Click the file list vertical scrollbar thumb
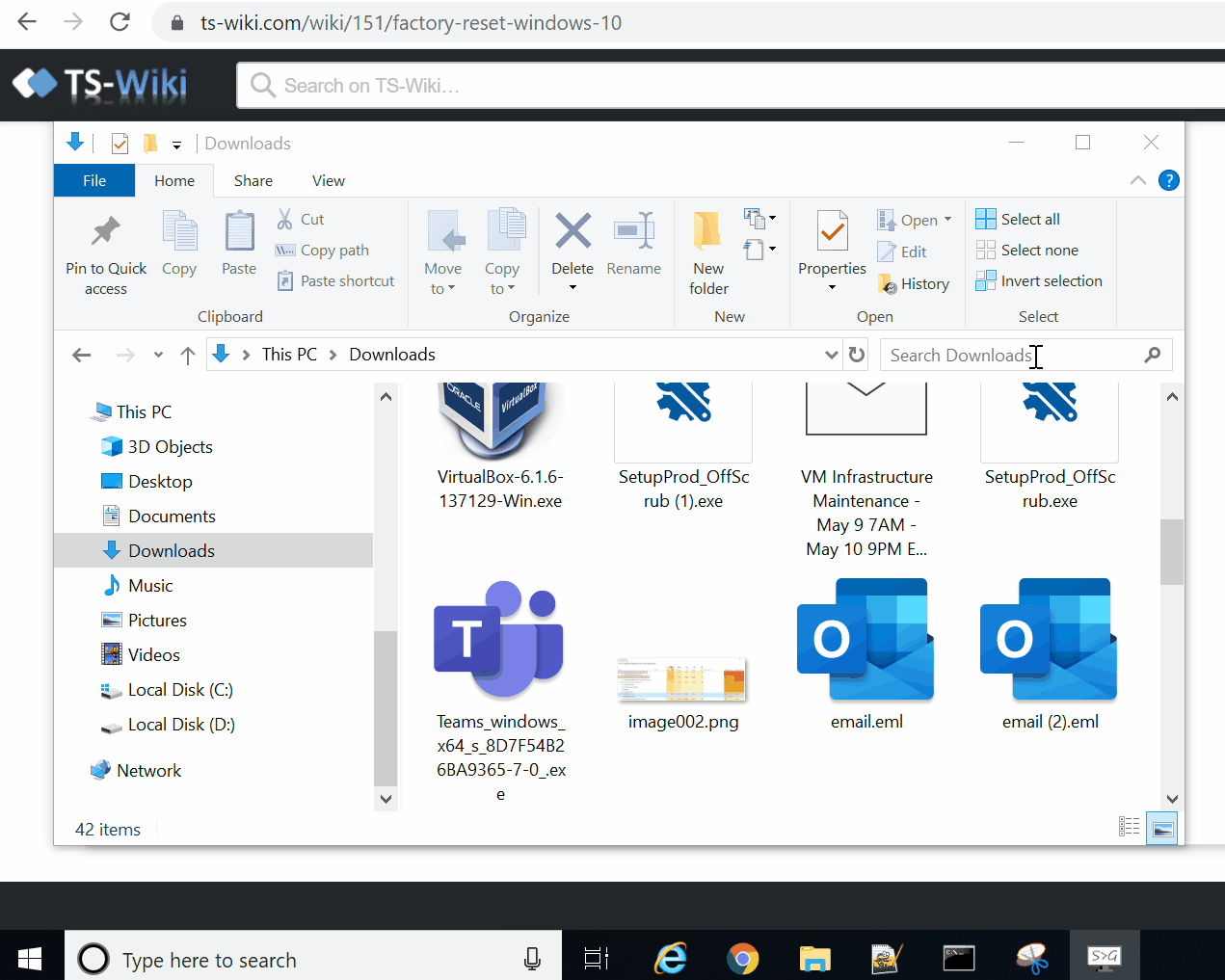This screenshot has height=980, width=1225. pyautogui.click(x=1171, y=552)
